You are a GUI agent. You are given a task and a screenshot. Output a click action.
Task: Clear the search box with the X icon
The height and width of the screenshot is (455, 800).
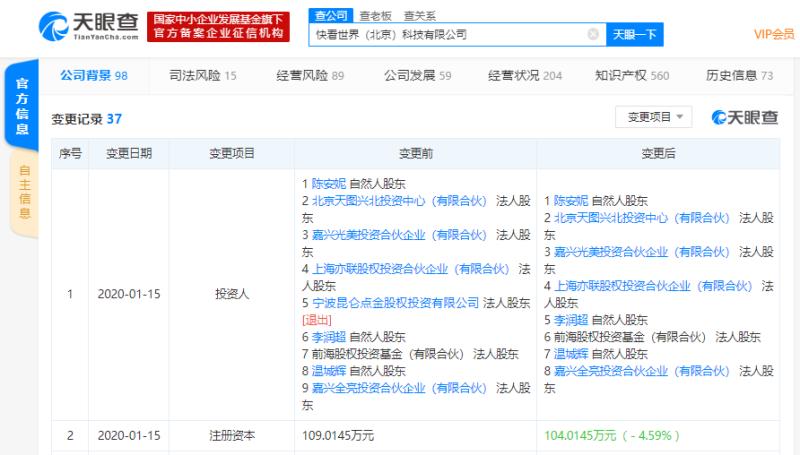(593, 34)
